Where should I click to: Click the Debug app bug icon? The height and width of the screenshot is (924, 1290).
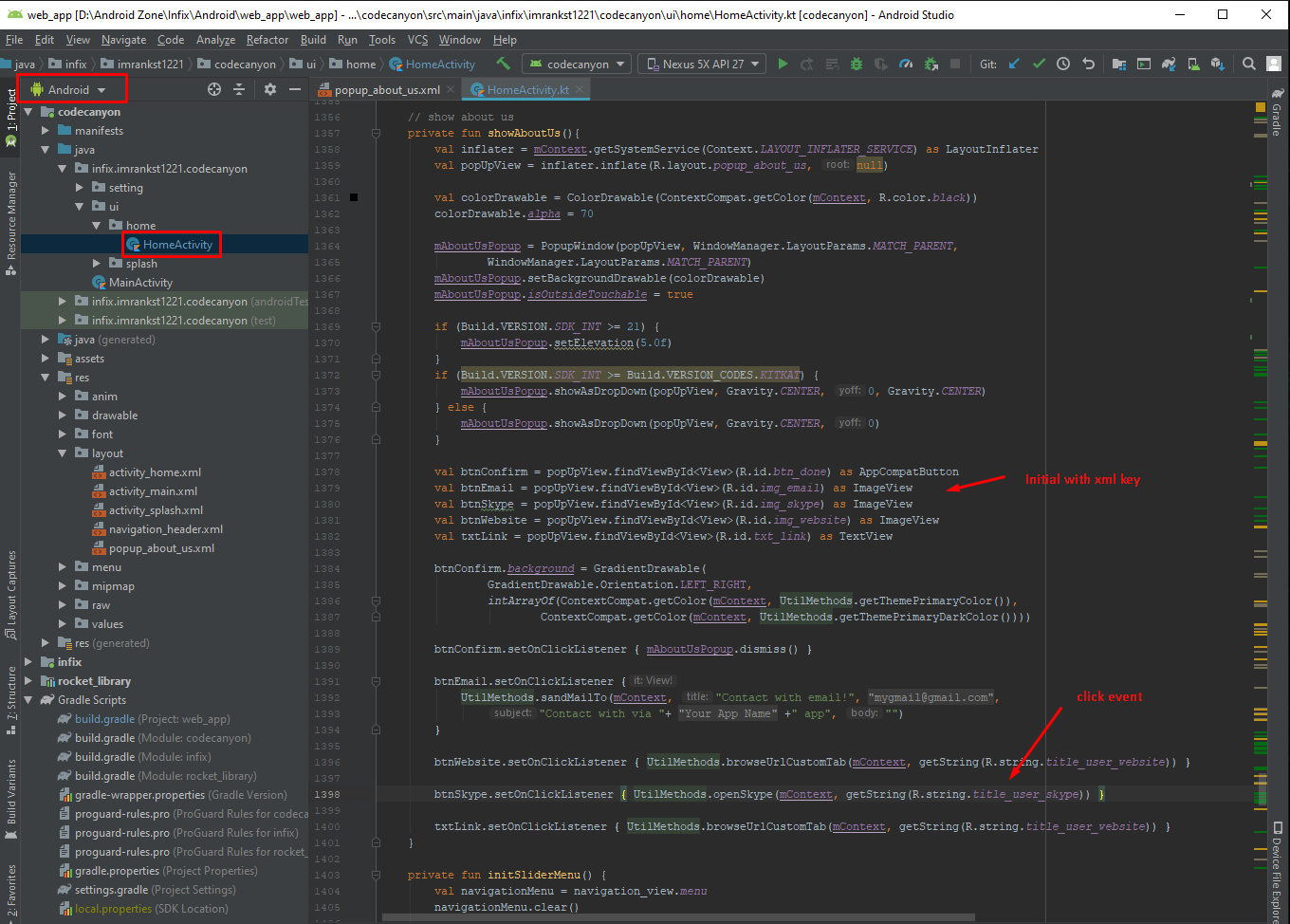pyautogui.click(x=857, y=65)
